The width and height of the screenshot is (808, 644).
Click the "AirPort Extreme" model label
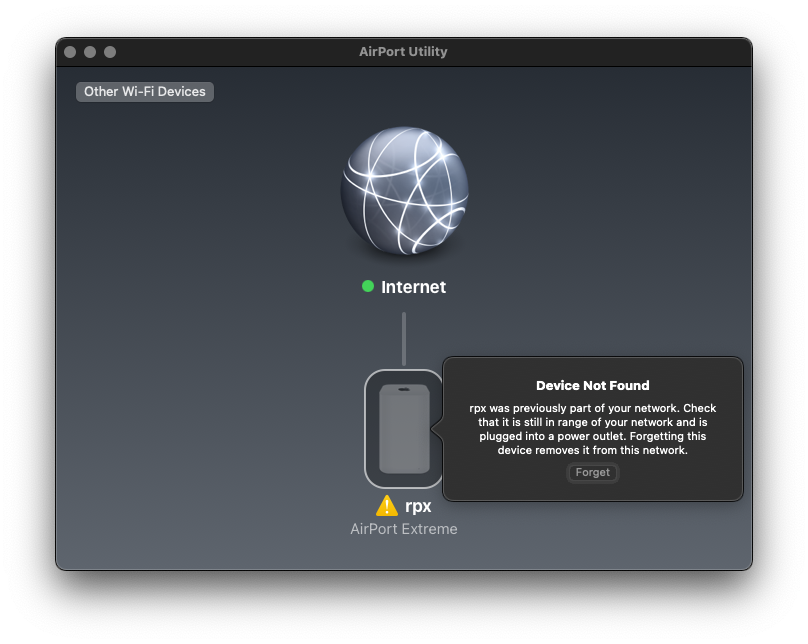404,529
